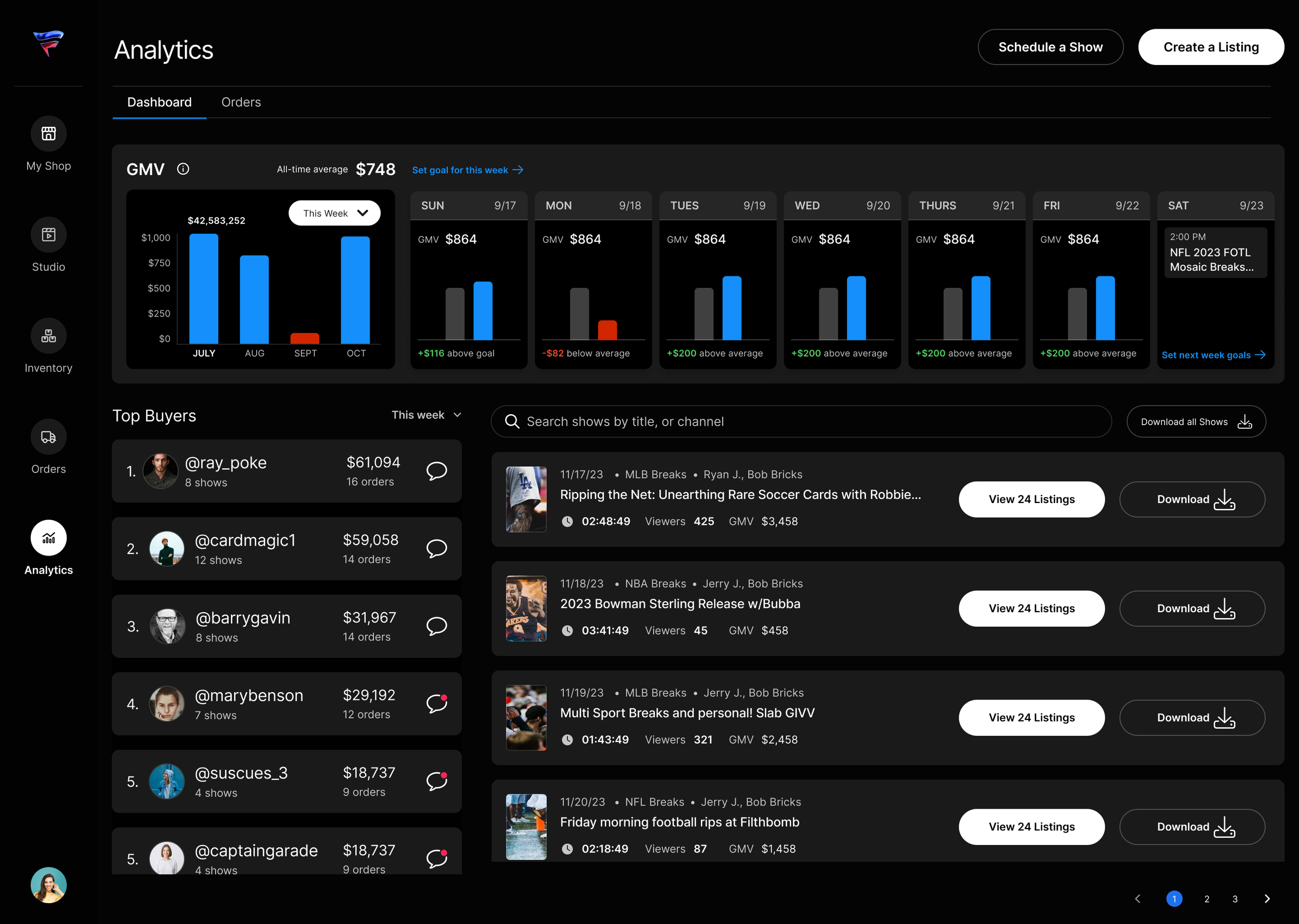The image size is (1299, 924).
Task: Go to next page of shows
Action: [x=1267, y=899]
